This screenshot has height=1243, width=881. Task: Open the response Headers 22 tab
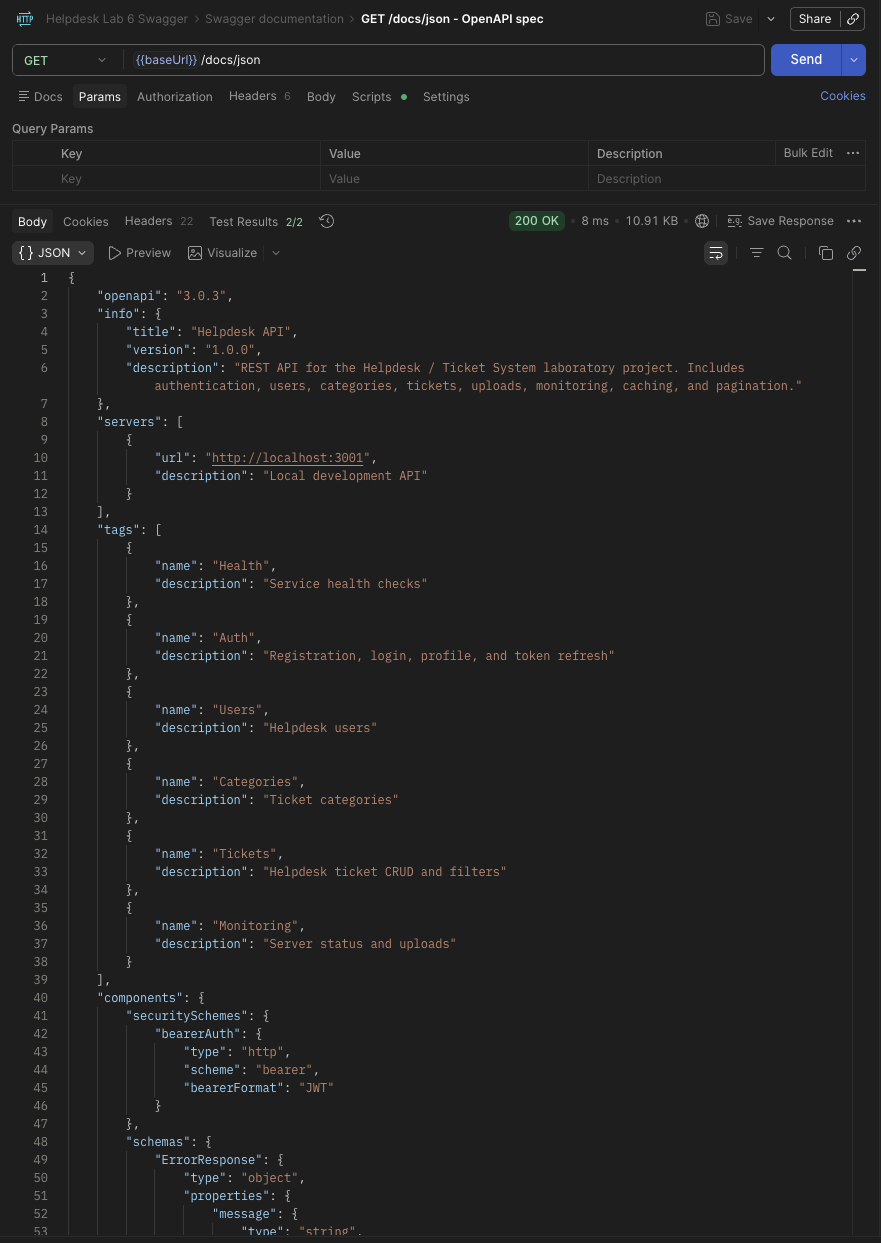pyautogui.click(x=158, y=221)
